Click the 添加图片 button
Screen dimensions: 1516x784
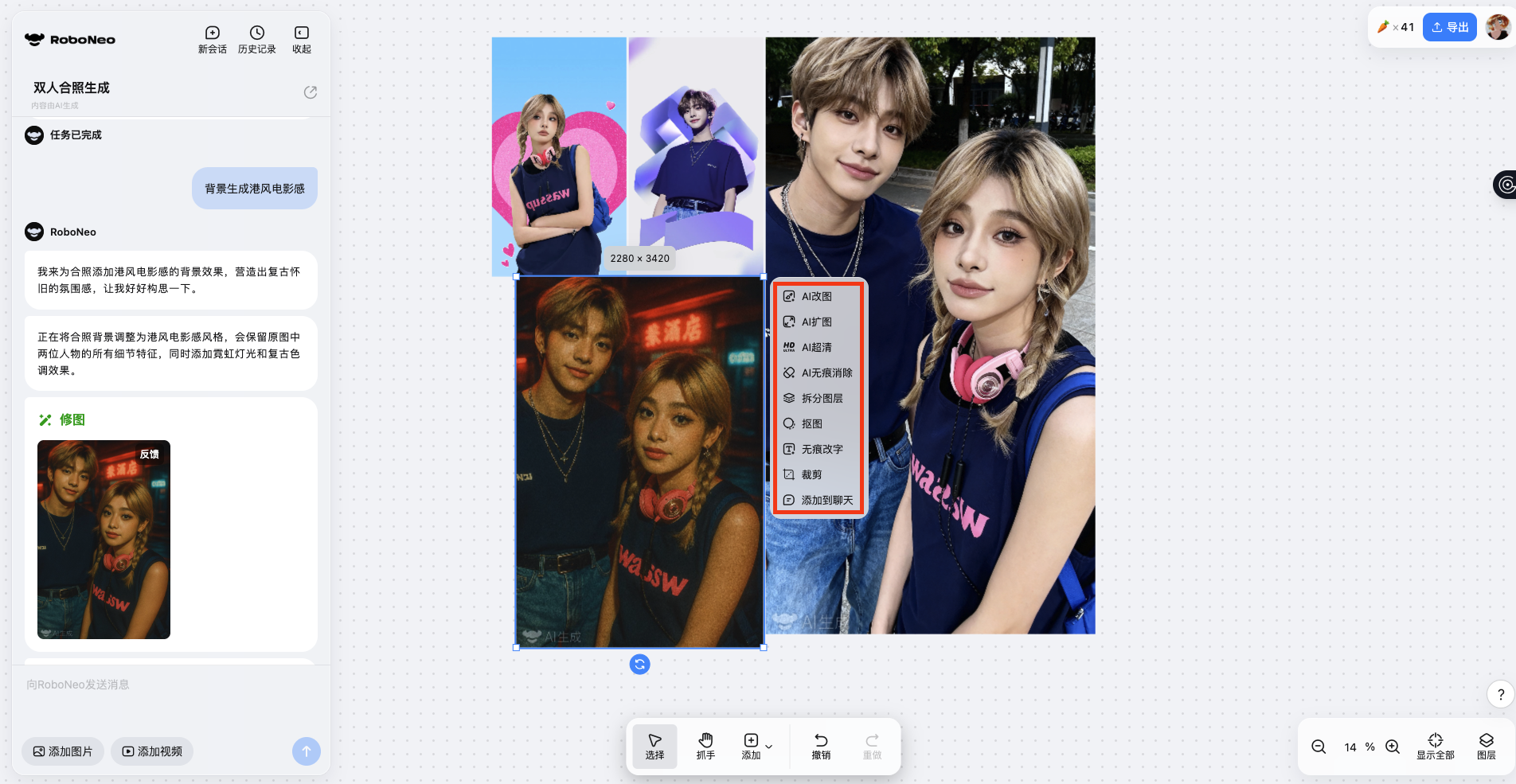(63, 751)
